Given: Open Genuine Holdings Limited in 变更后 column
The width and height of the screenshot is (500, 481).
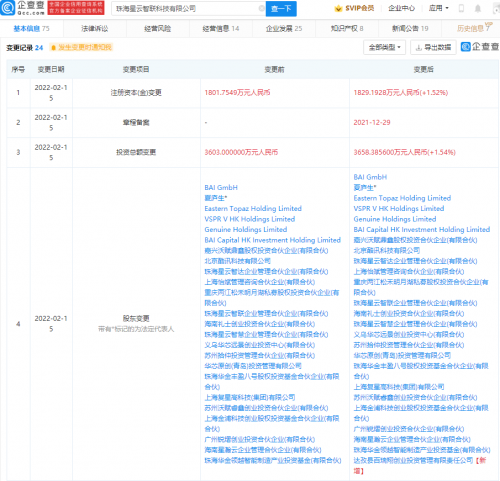Looking at the screenshot, I should point(395,219).
